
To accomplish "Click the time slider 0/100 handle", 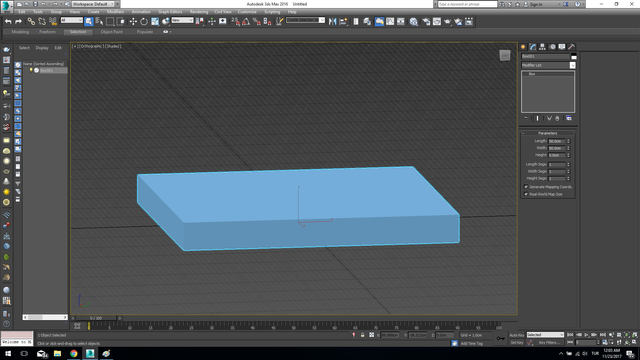I will coord(96,318).
